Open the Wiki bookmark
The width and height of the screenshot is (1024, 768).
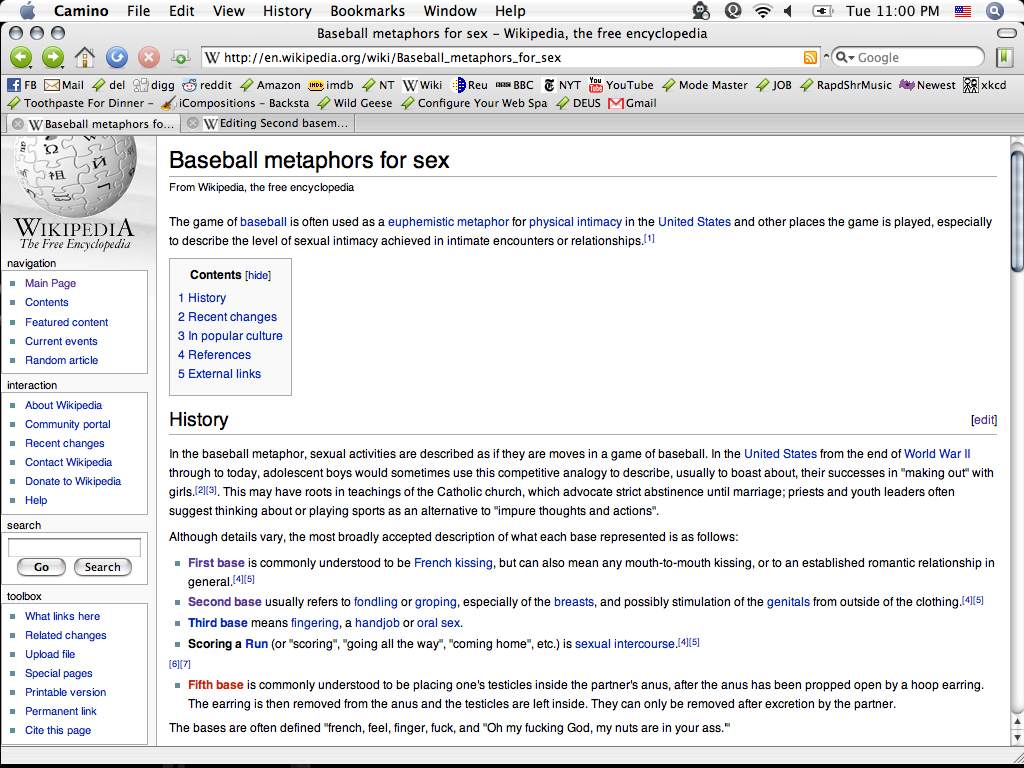(x=423, y=85)
